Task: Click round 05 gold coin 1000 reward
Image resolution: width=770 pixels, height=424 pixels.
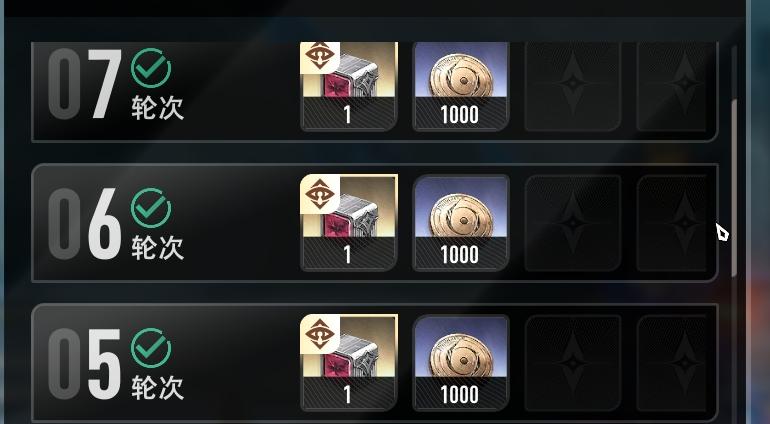Action: [461, 363]
